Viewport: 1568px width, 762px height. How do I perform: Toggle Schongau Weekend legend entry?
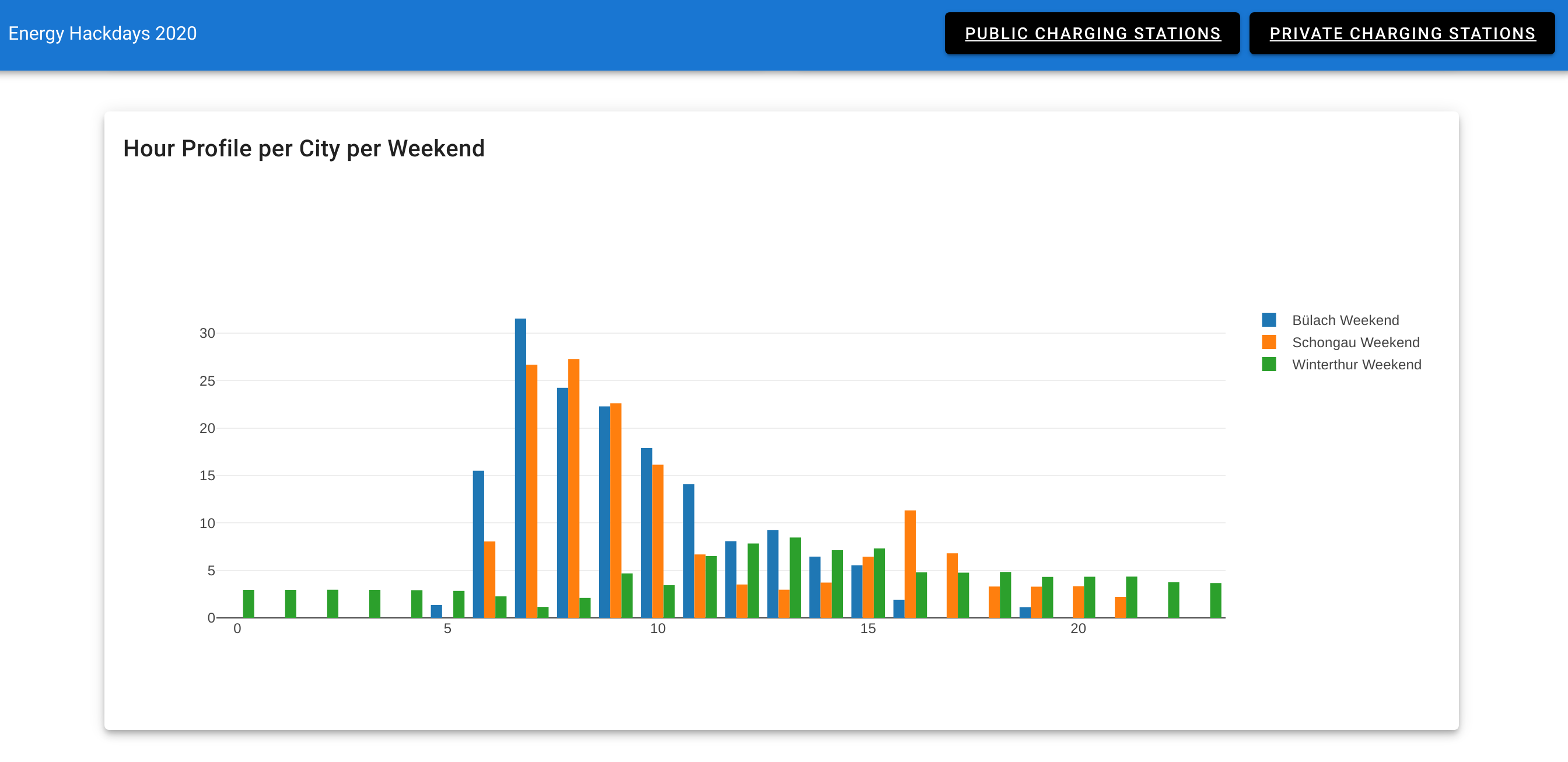[1355, 342]
